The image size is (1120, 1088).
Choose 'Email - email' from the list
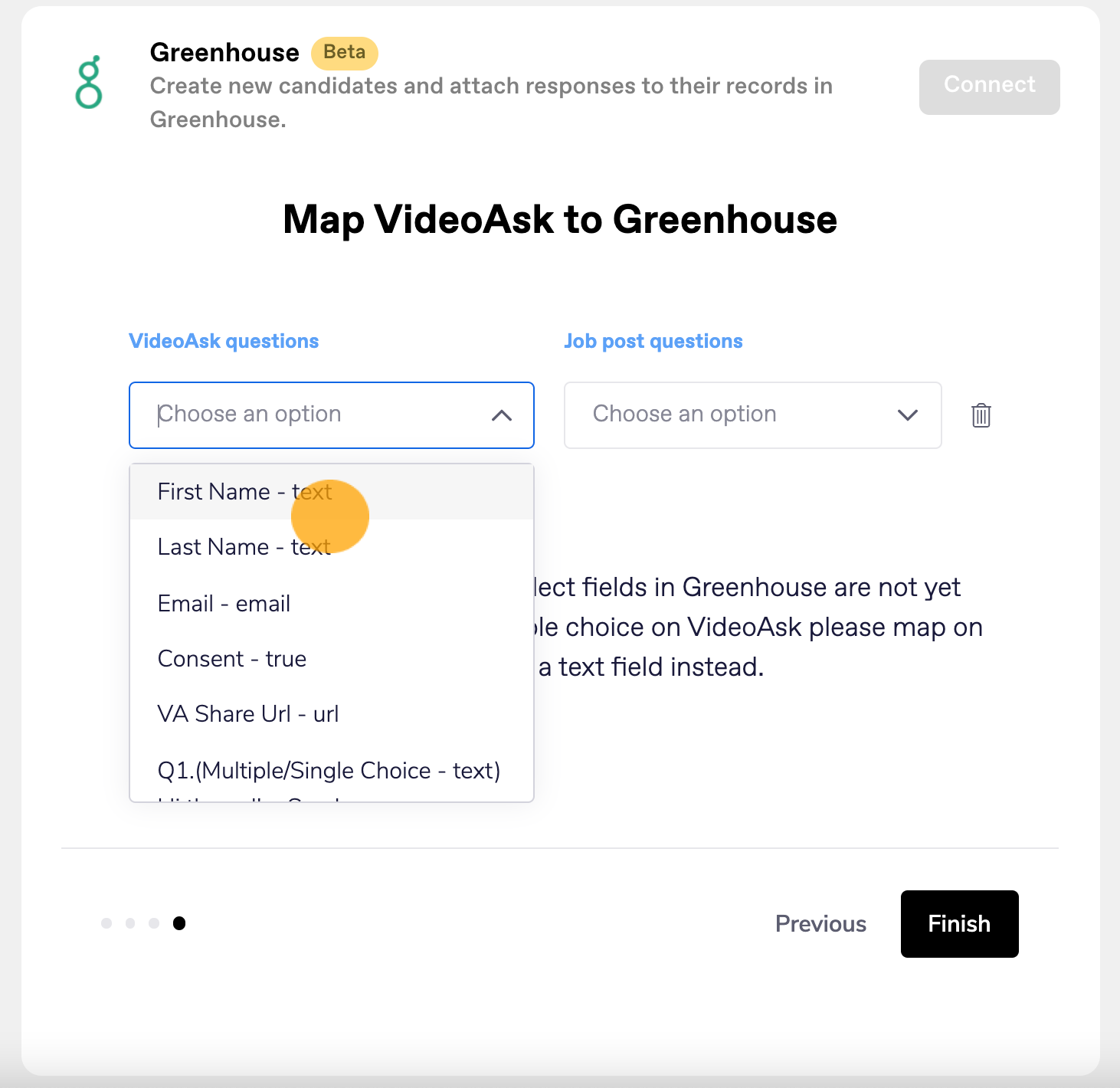332,604
